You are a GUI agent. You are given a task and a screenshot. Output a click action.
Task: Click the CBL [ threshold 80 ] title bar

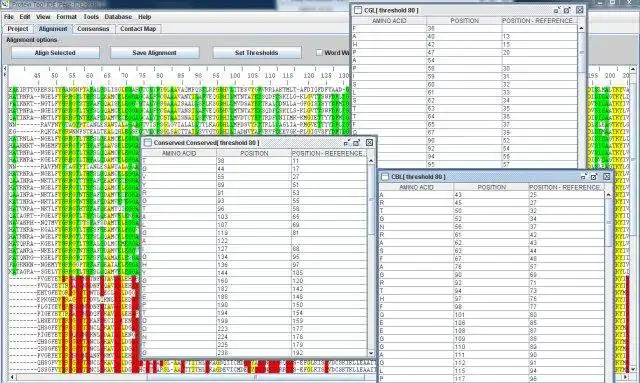[495, 177]
